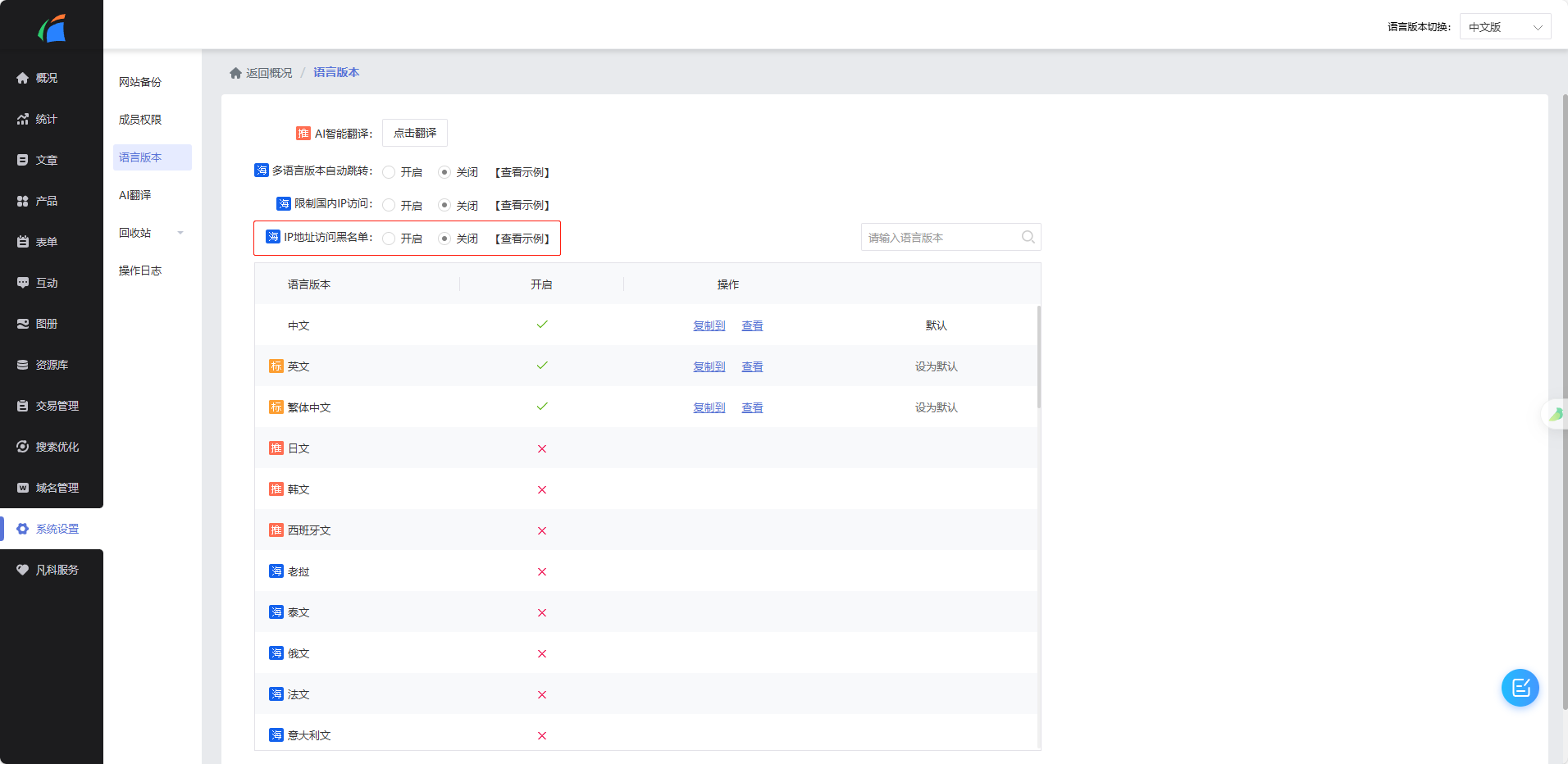Open 网站备份 in the settings submenu
The width and height of the screenshot is (1568, 764).
tap(140, 82)
